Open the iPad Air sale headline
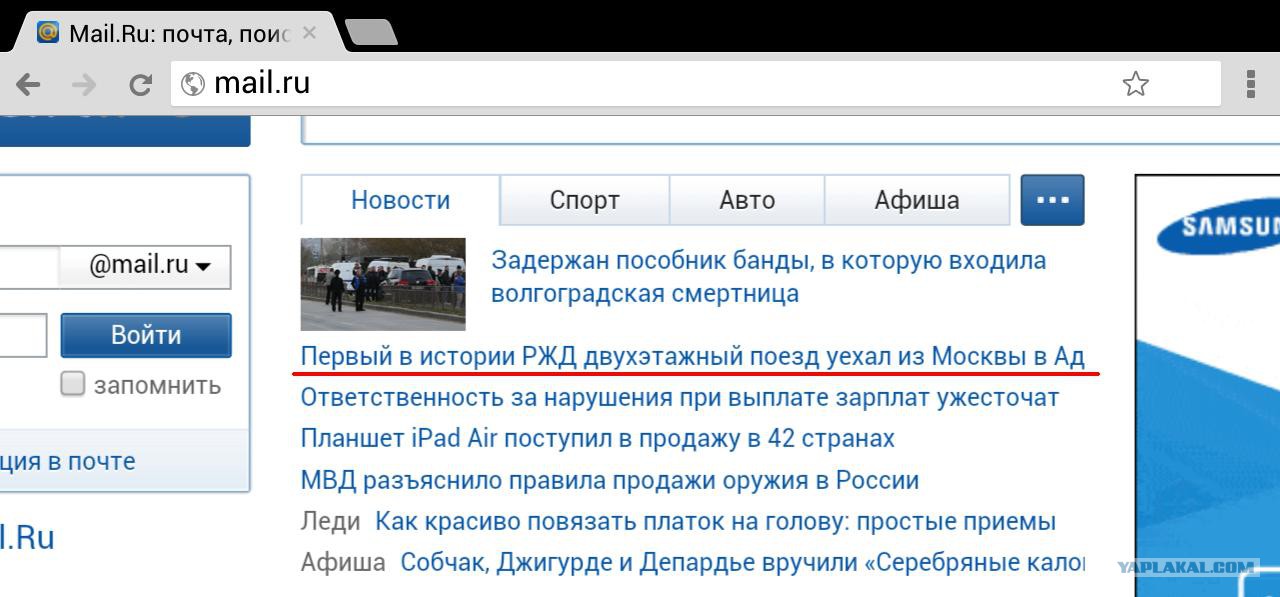This screenshot has height=597, width=1280. [x=598, y=438]
